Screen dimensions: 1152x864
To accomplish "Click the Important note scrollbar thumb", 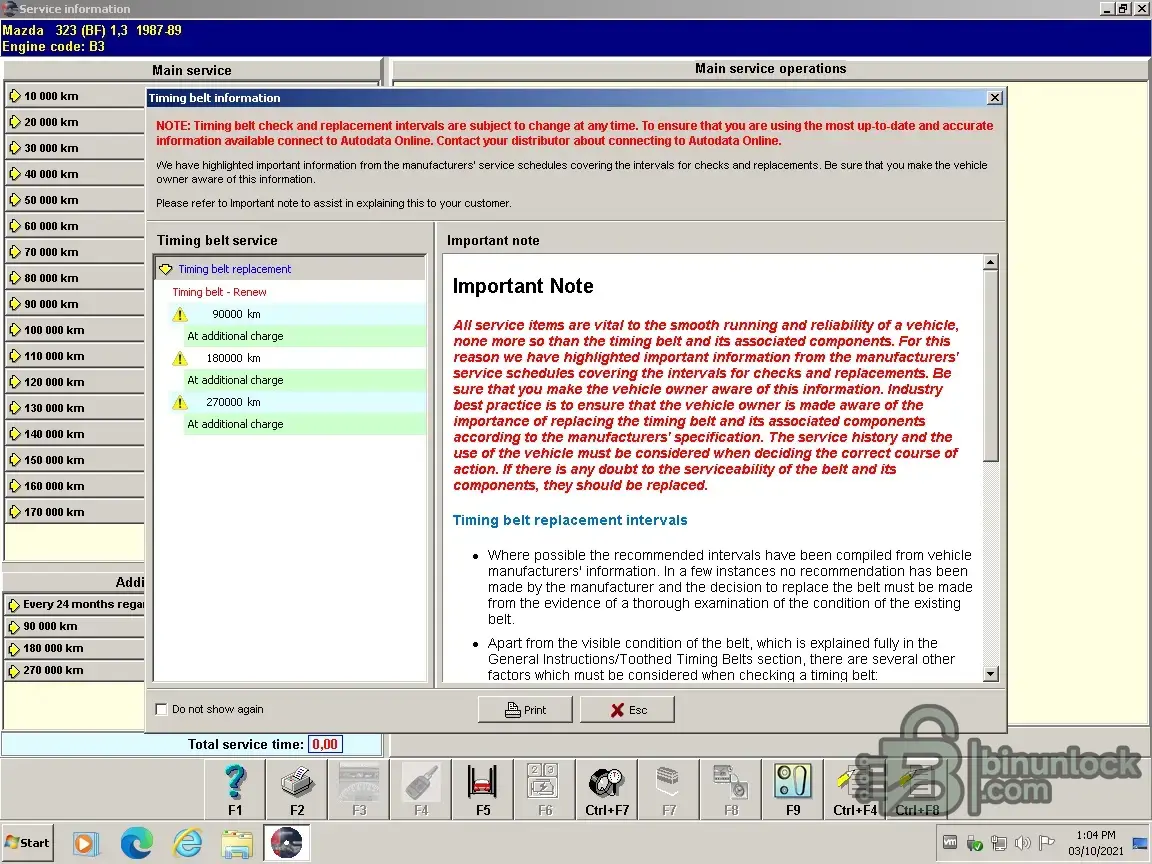I will [x=990, y=365].
